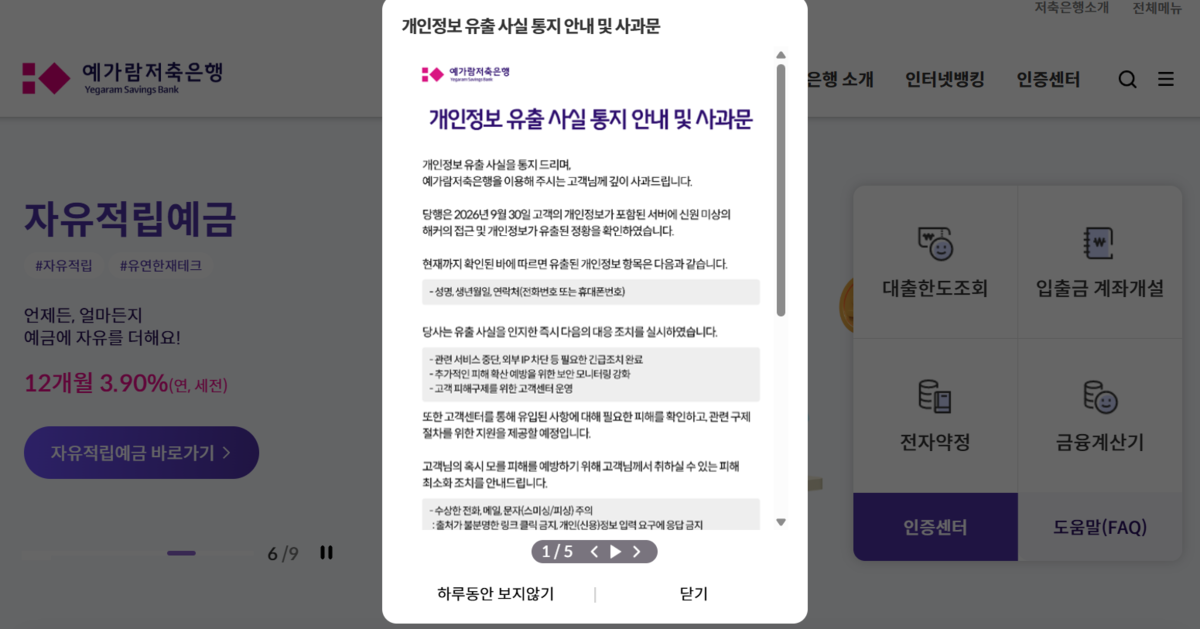Pause the main banner slideshow
The width and height of the screenshot is (1200, 629).
tap(326, 552)
